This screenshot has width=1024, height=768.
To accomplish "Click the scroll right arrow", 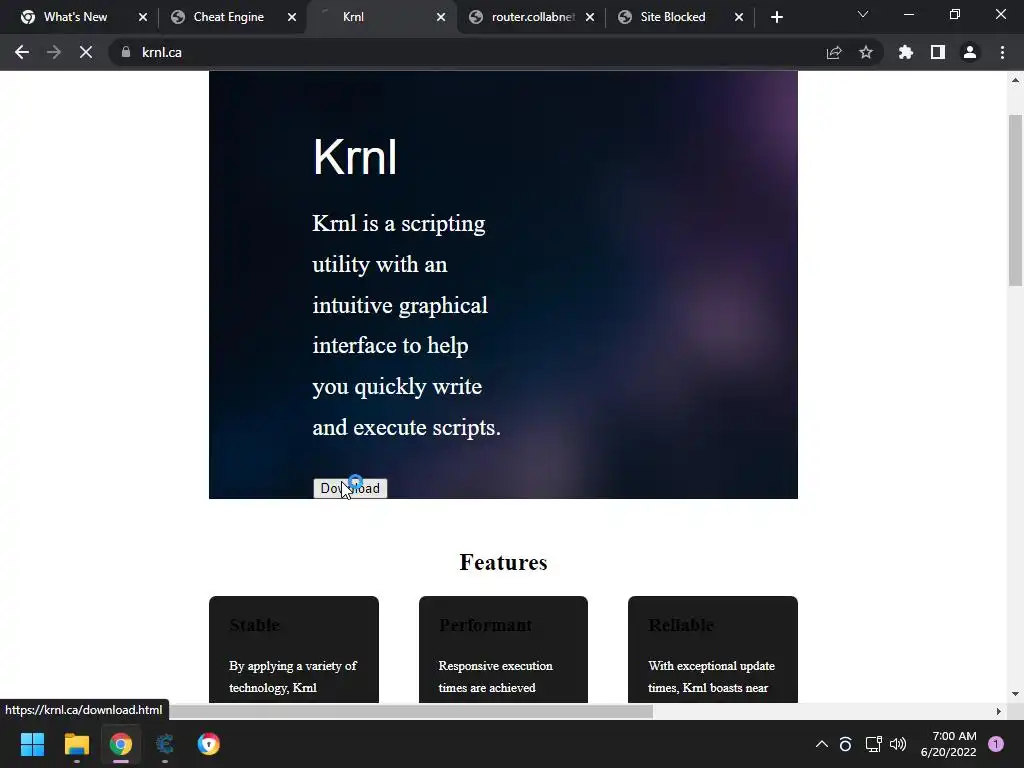I will 999,711.
